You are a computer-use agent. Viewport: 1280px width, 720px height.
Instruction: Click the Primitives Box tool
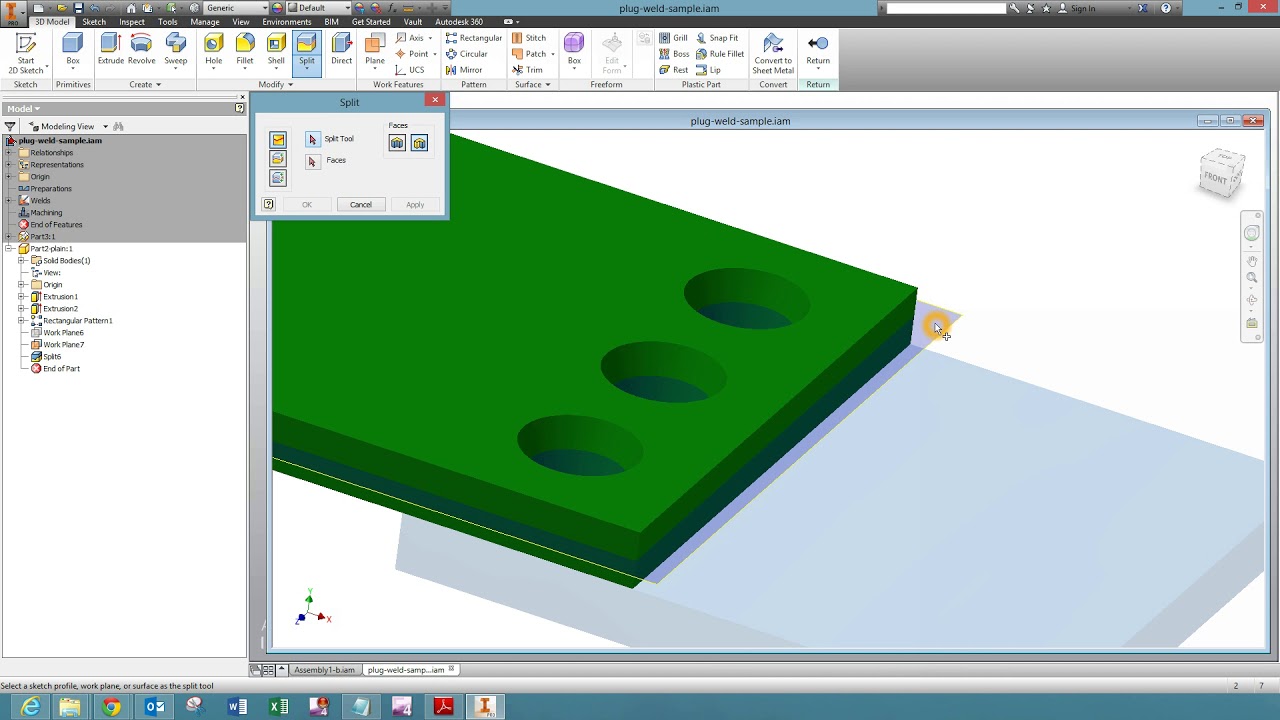click(73, 50)
